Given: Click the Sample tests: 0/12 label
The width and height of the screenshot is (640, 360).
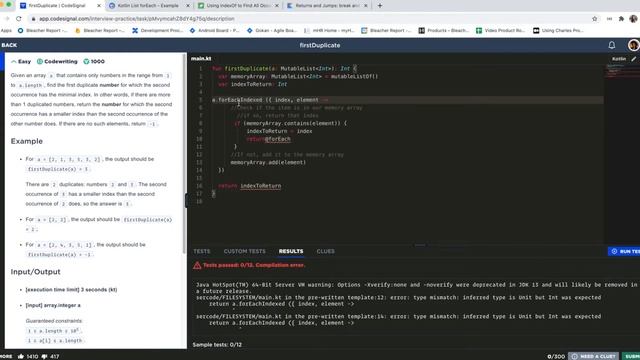Looking at the screenshot, I should pyautogui.click(x=217, y=344).
